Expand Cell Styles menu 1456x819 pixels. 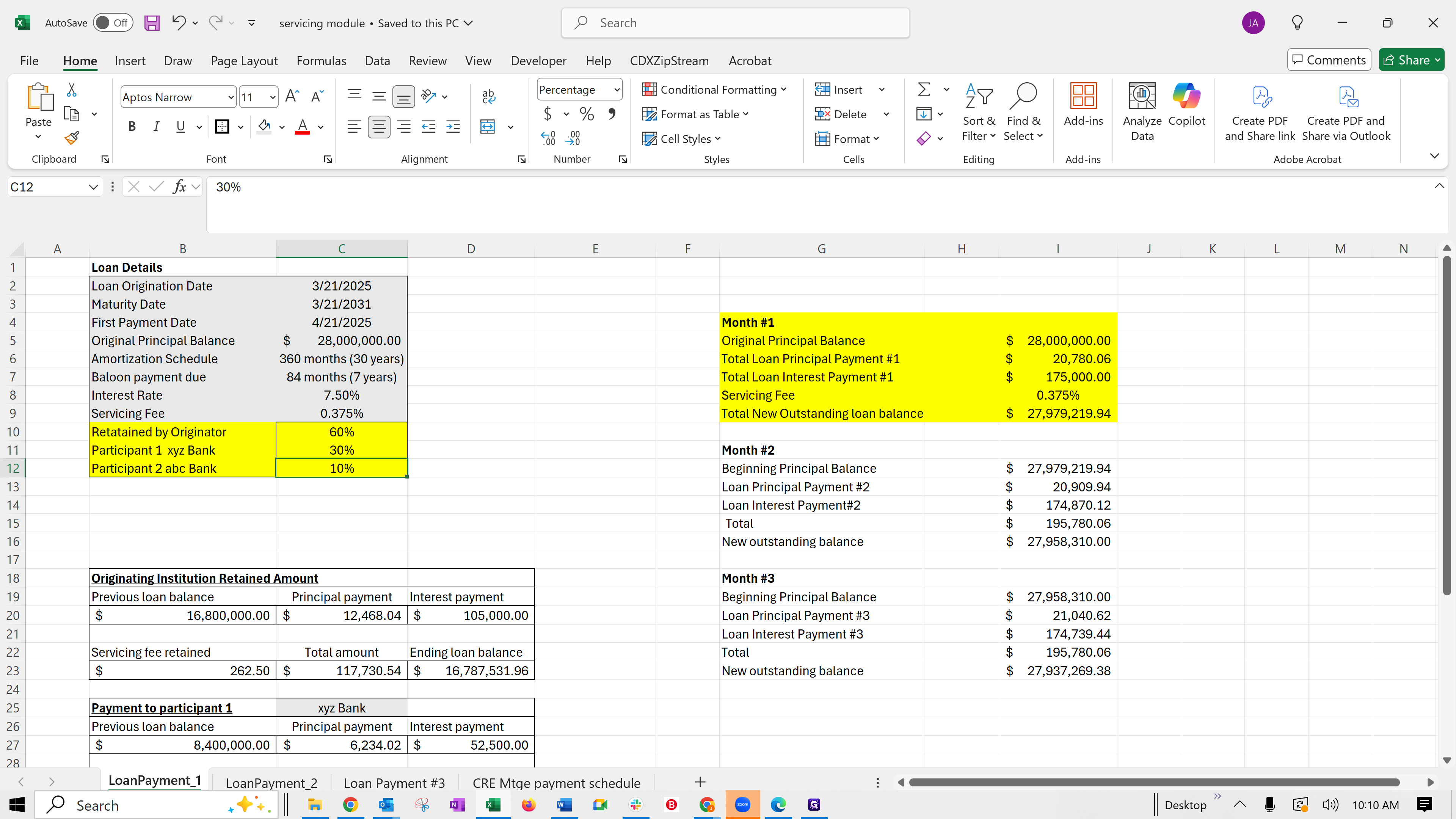coord(681,138)
